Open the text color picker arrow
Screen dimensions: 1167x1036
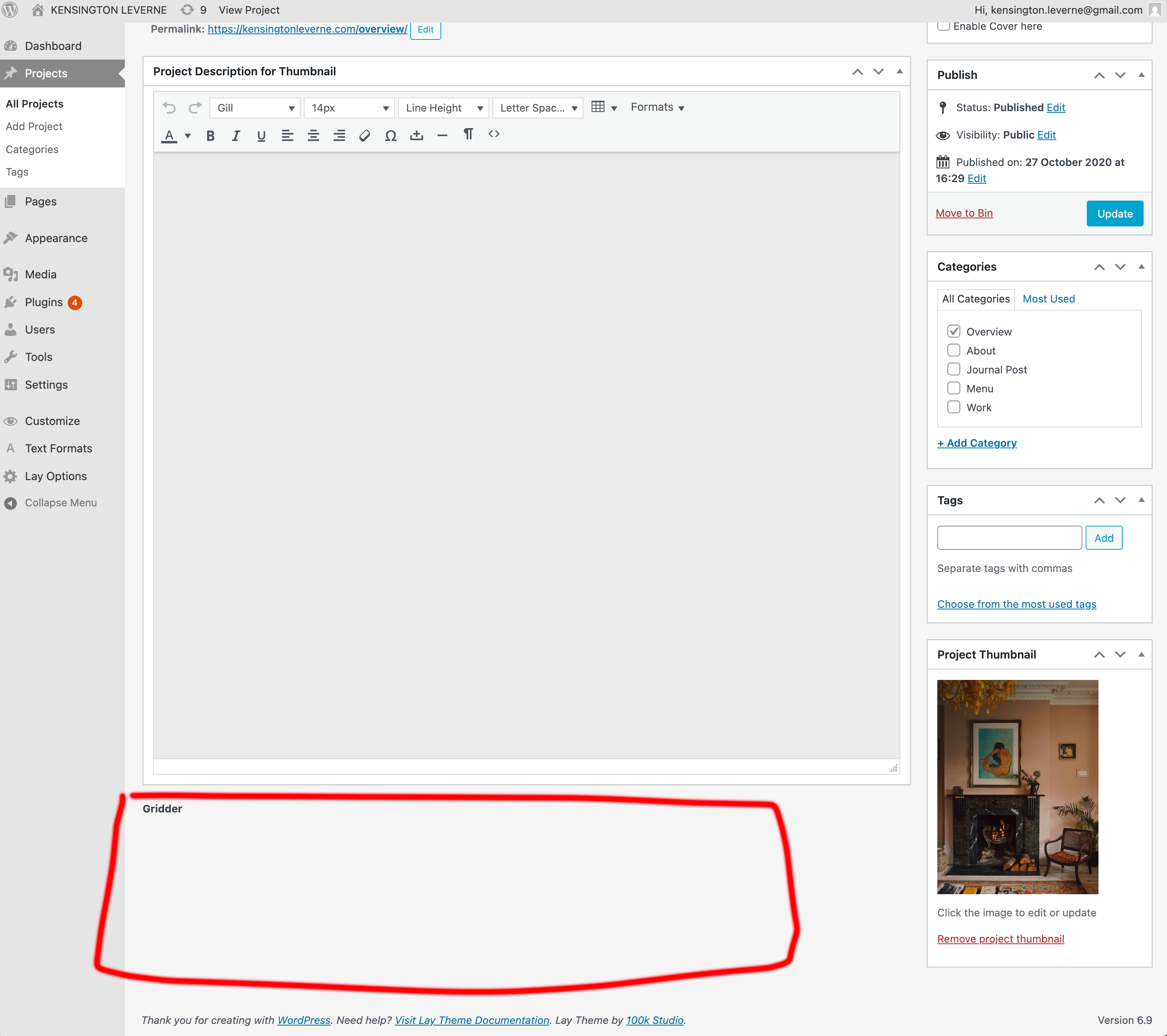188,135
